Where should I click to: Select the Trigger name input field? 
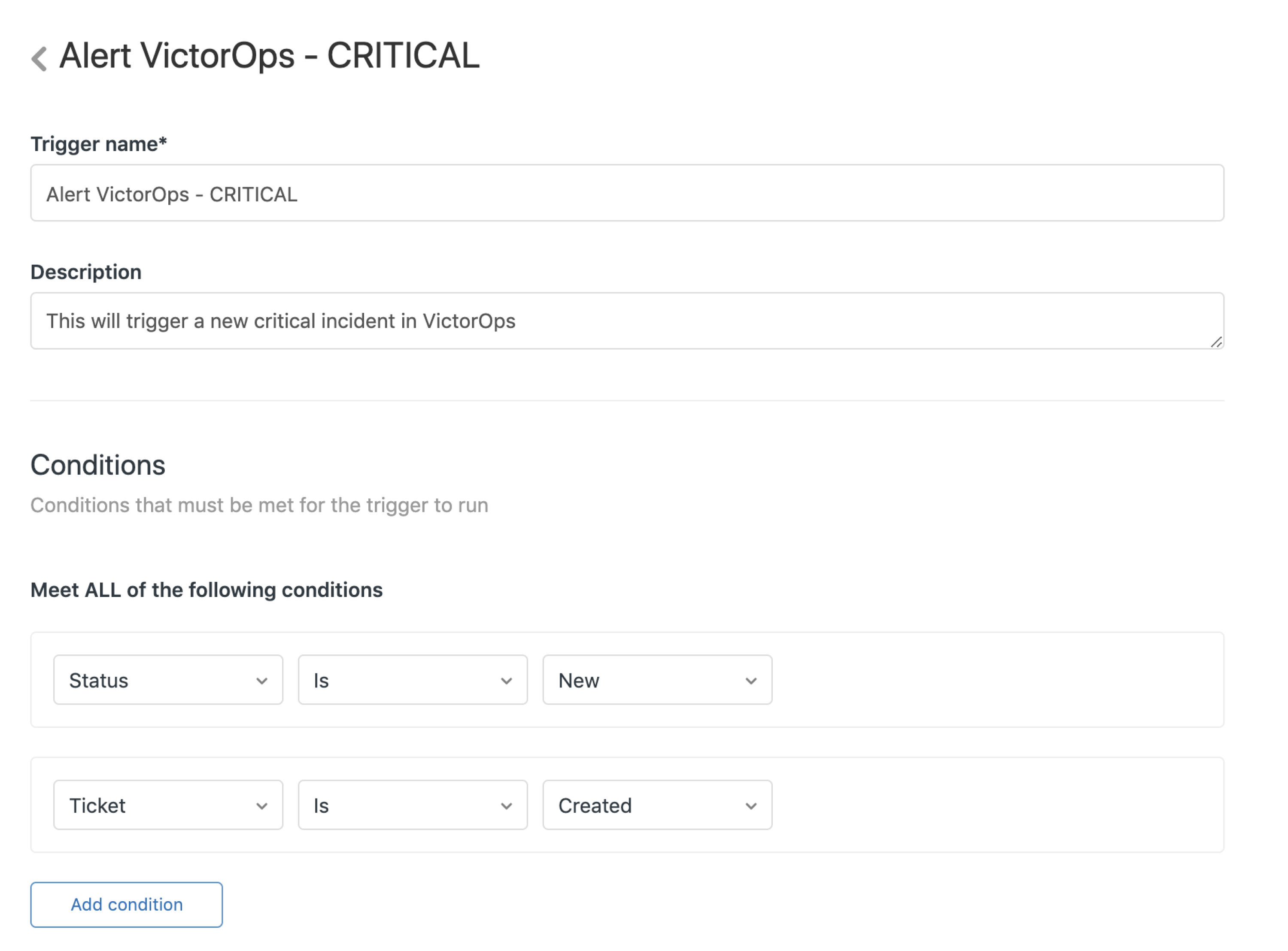[x=627, y=194]
